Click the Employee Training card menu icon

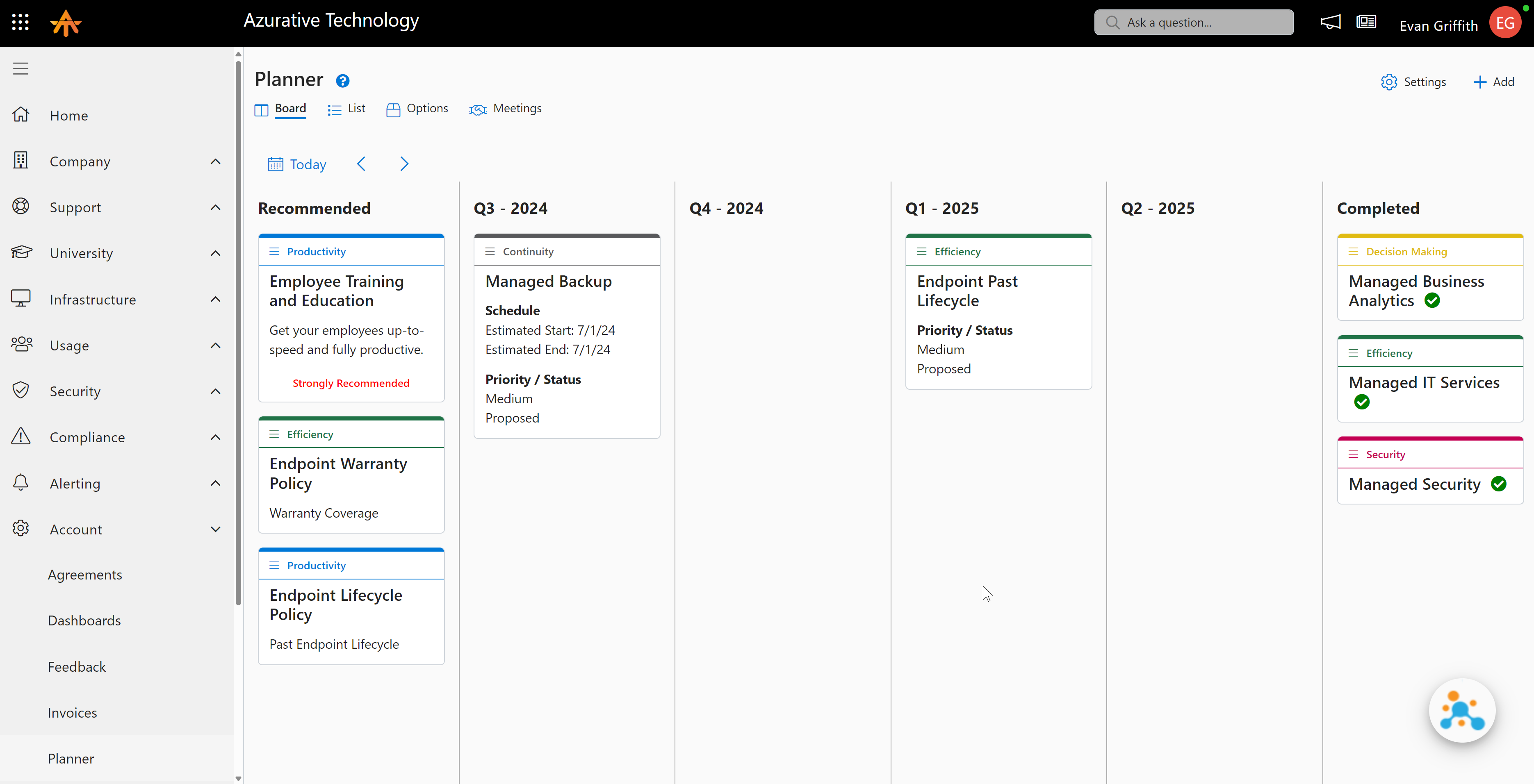pos(274,252)
